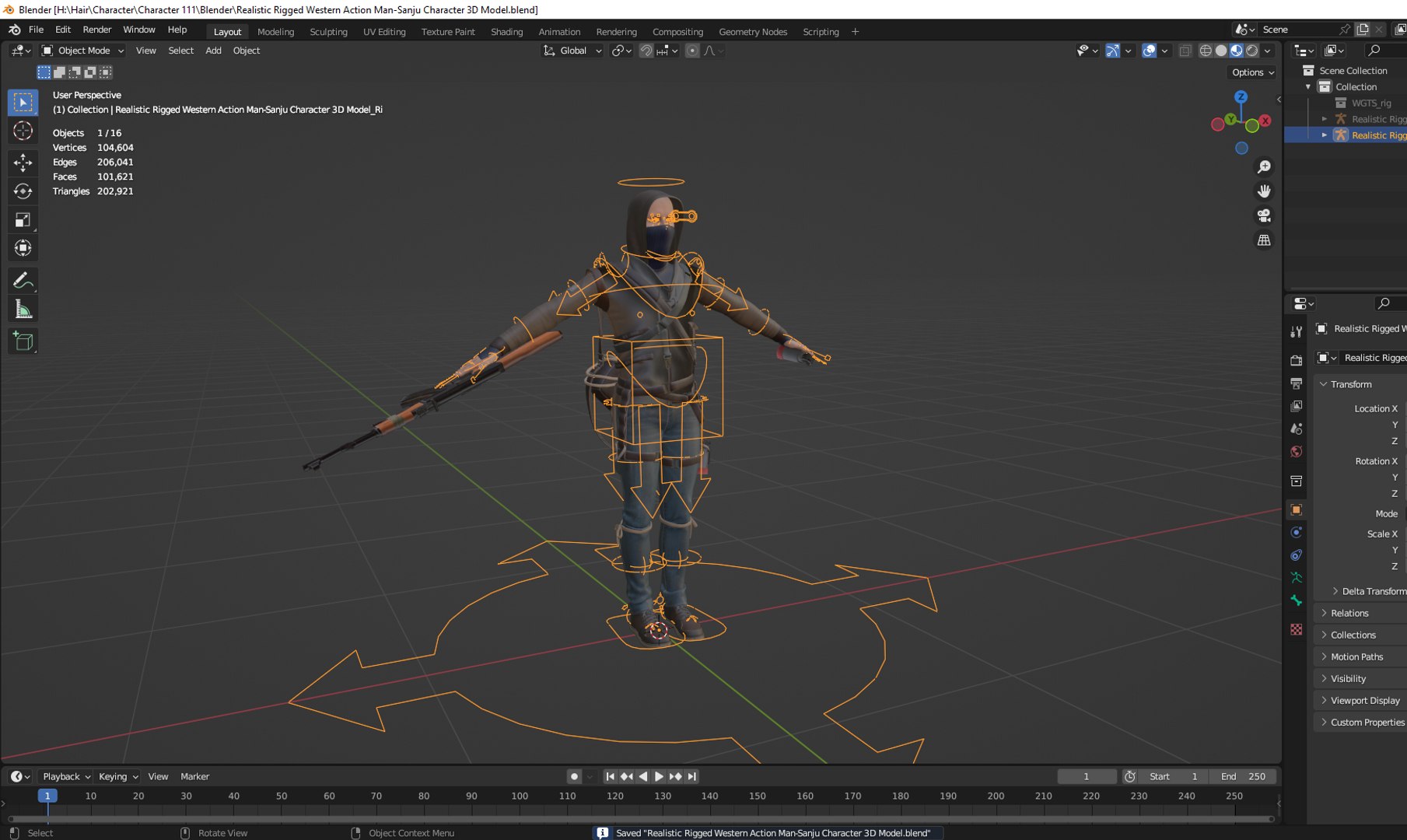This screenshot has height=840, width=1407.
Task: Toggle auto keying record button
Action: 574,776
